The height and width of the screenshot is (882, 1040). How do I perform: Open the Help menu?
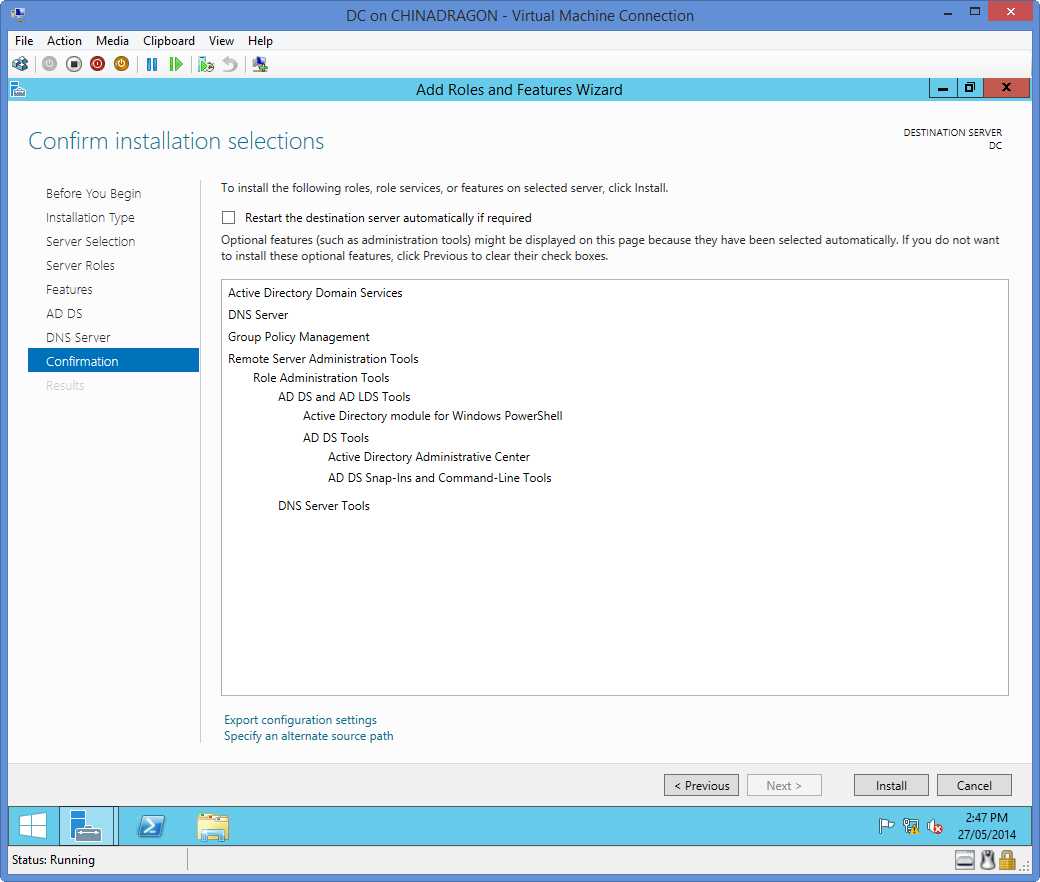tap(261, 40)
